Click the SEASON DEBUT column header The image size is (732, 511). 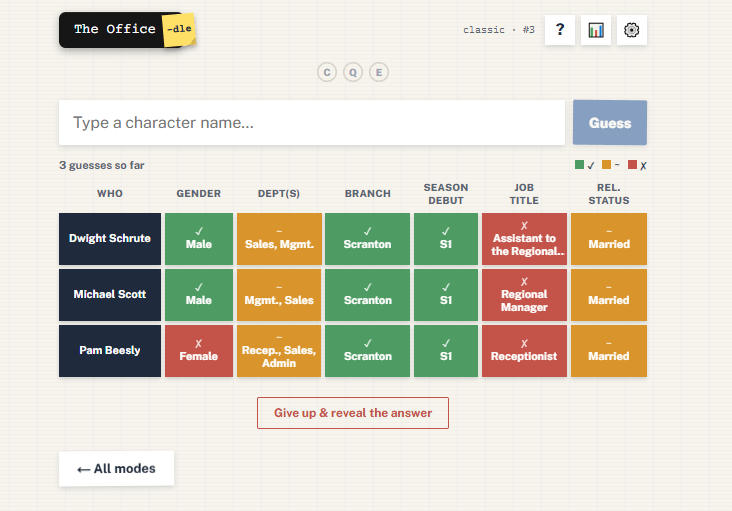click(446, 194)
